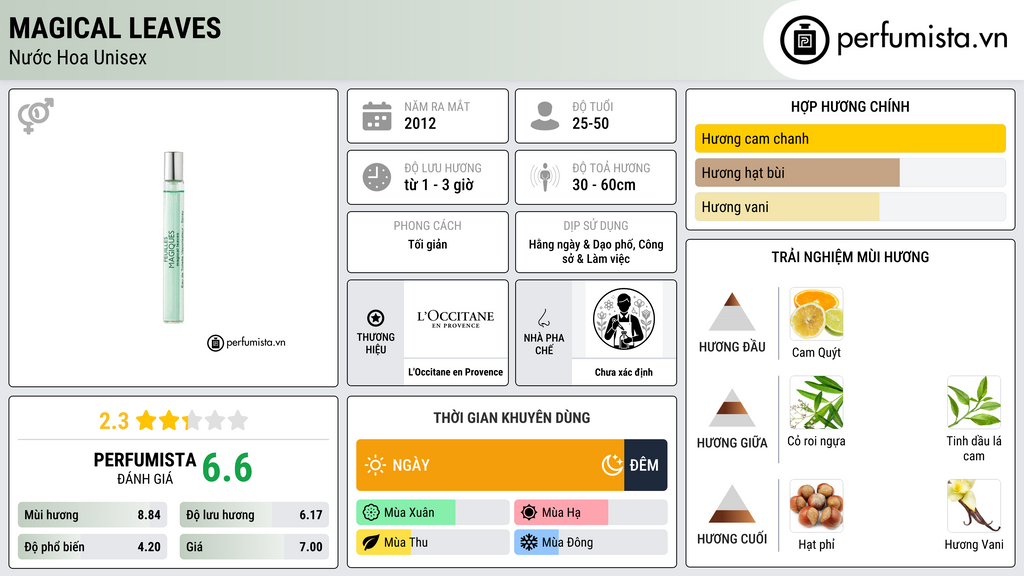Click the HỢP HƯƠNG CHÍNH heading
1024x576 pixels.
click(850, 106)
